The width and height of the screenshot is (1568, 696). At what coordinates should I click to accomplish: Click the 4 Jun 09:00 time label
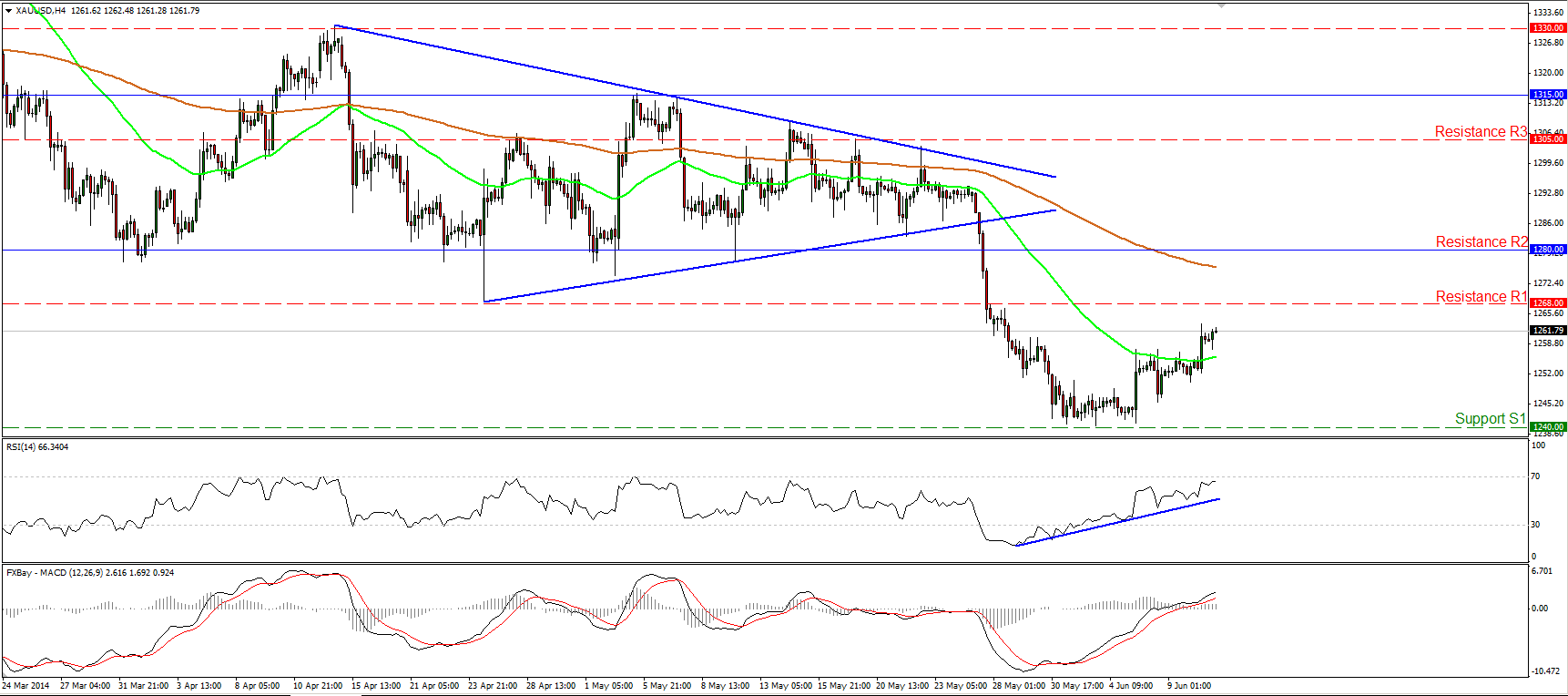pos(1131,686)
